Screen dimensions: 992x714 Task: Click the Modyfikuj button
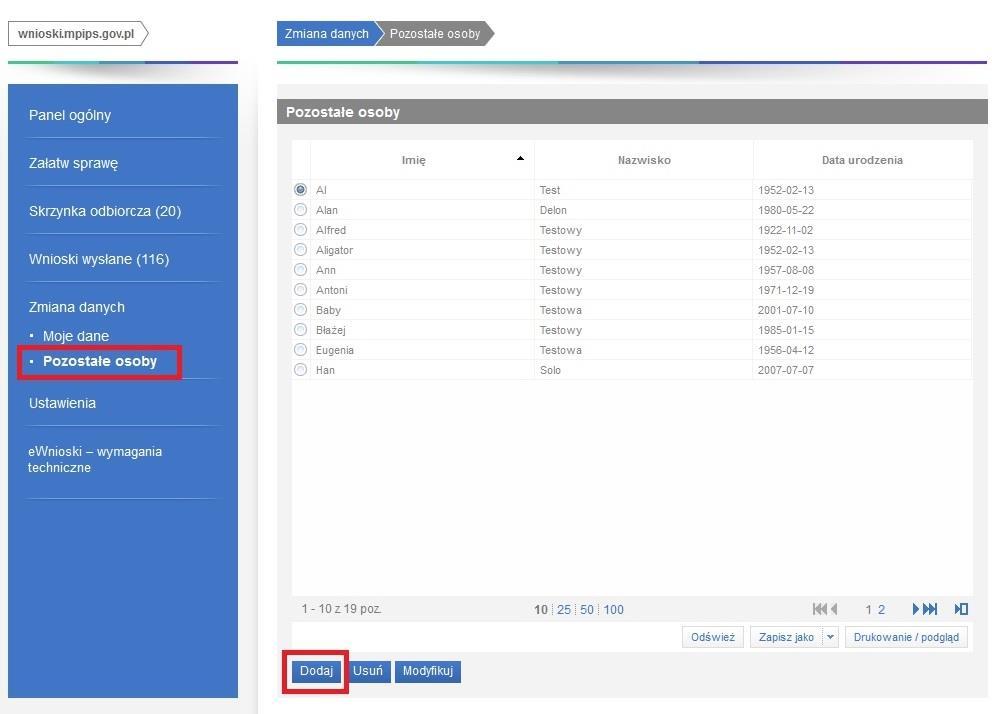tap(428, 671)
